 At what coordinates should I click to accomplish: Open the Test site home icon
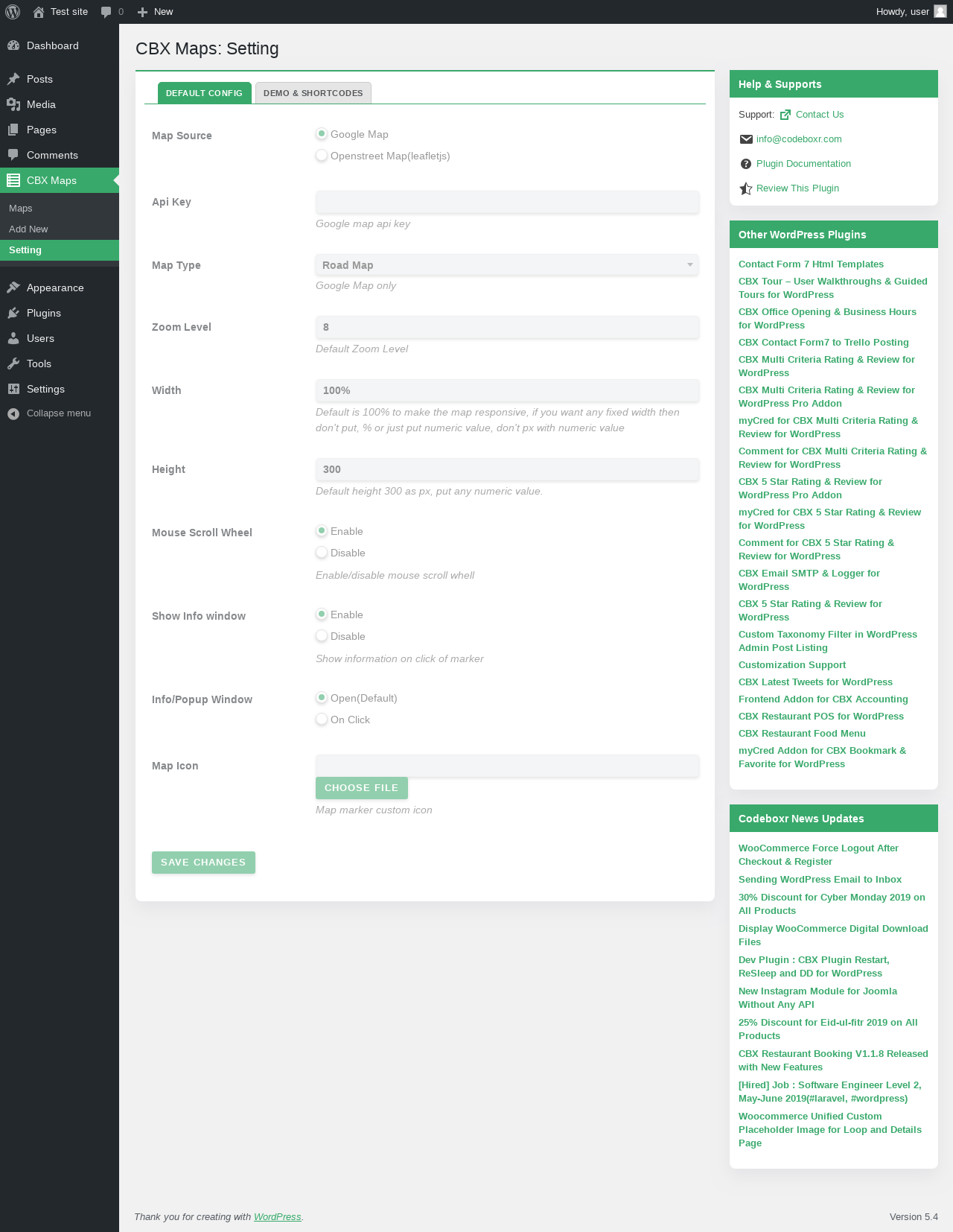pyautogui.click(x=39, y=12)
